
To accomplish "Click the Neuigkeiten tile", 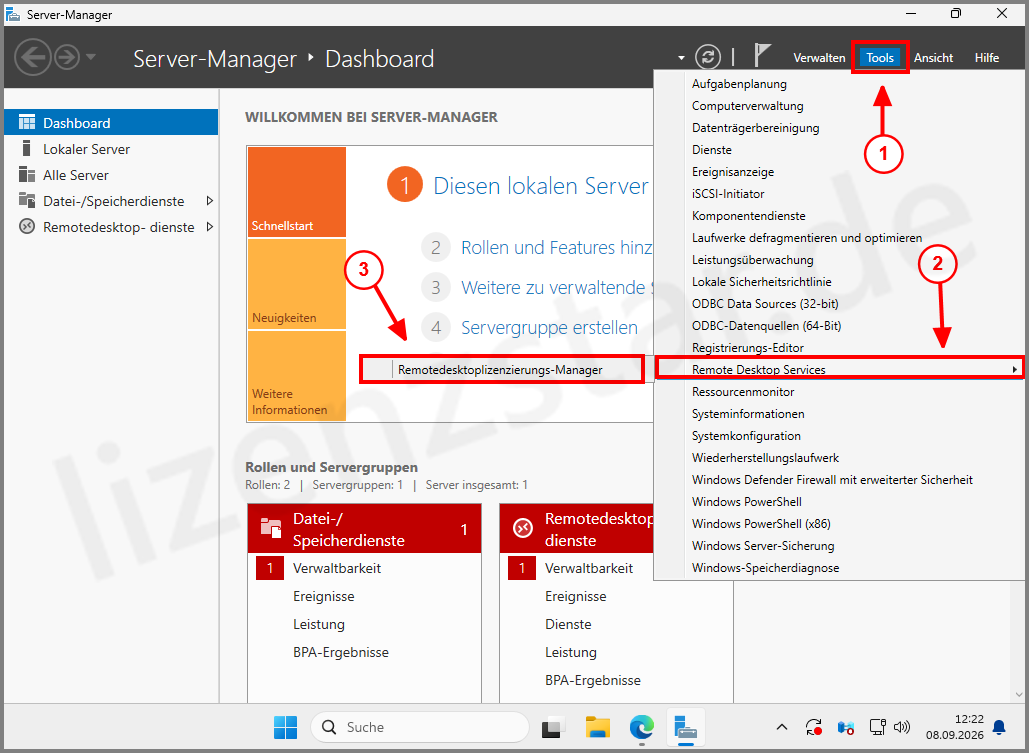I will click(297, 284).
